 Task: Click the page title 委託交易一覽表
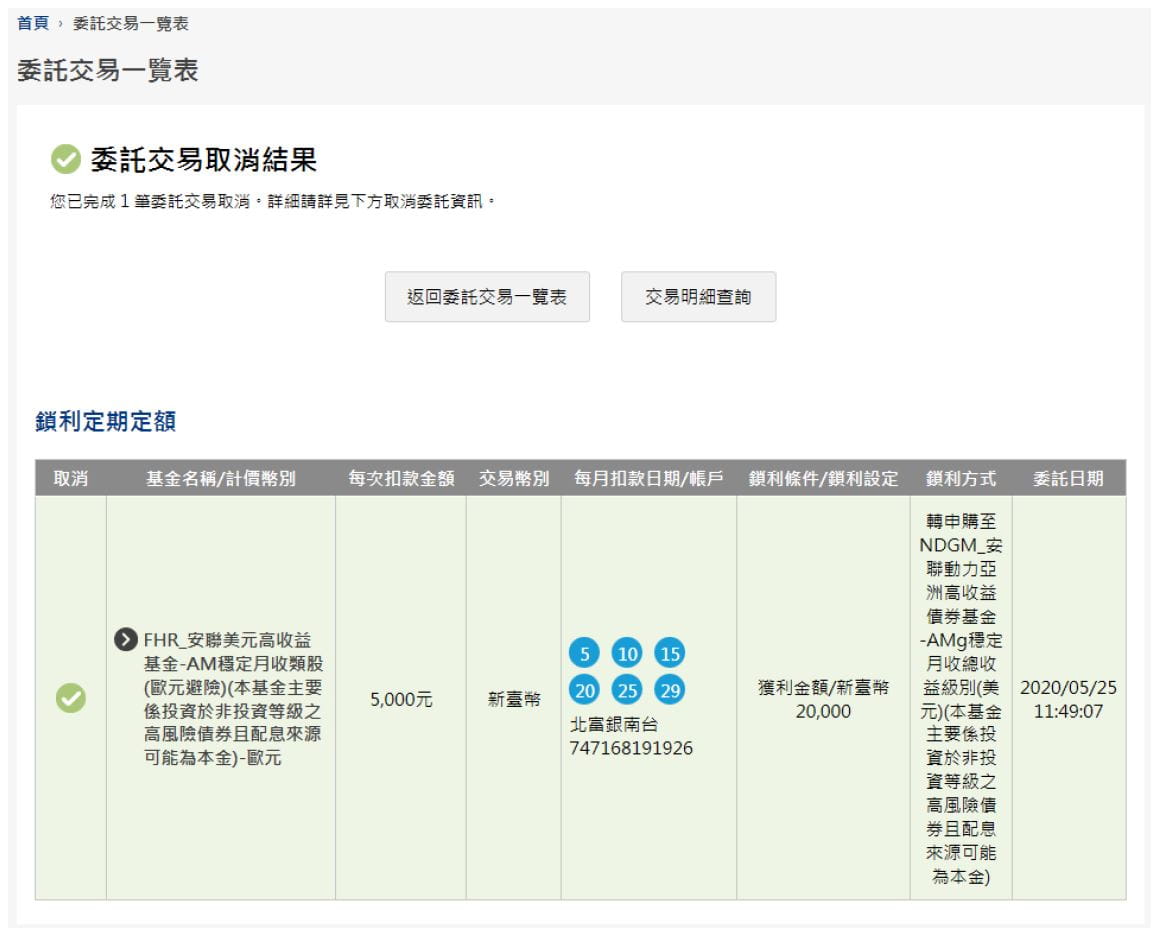[108, 70]
